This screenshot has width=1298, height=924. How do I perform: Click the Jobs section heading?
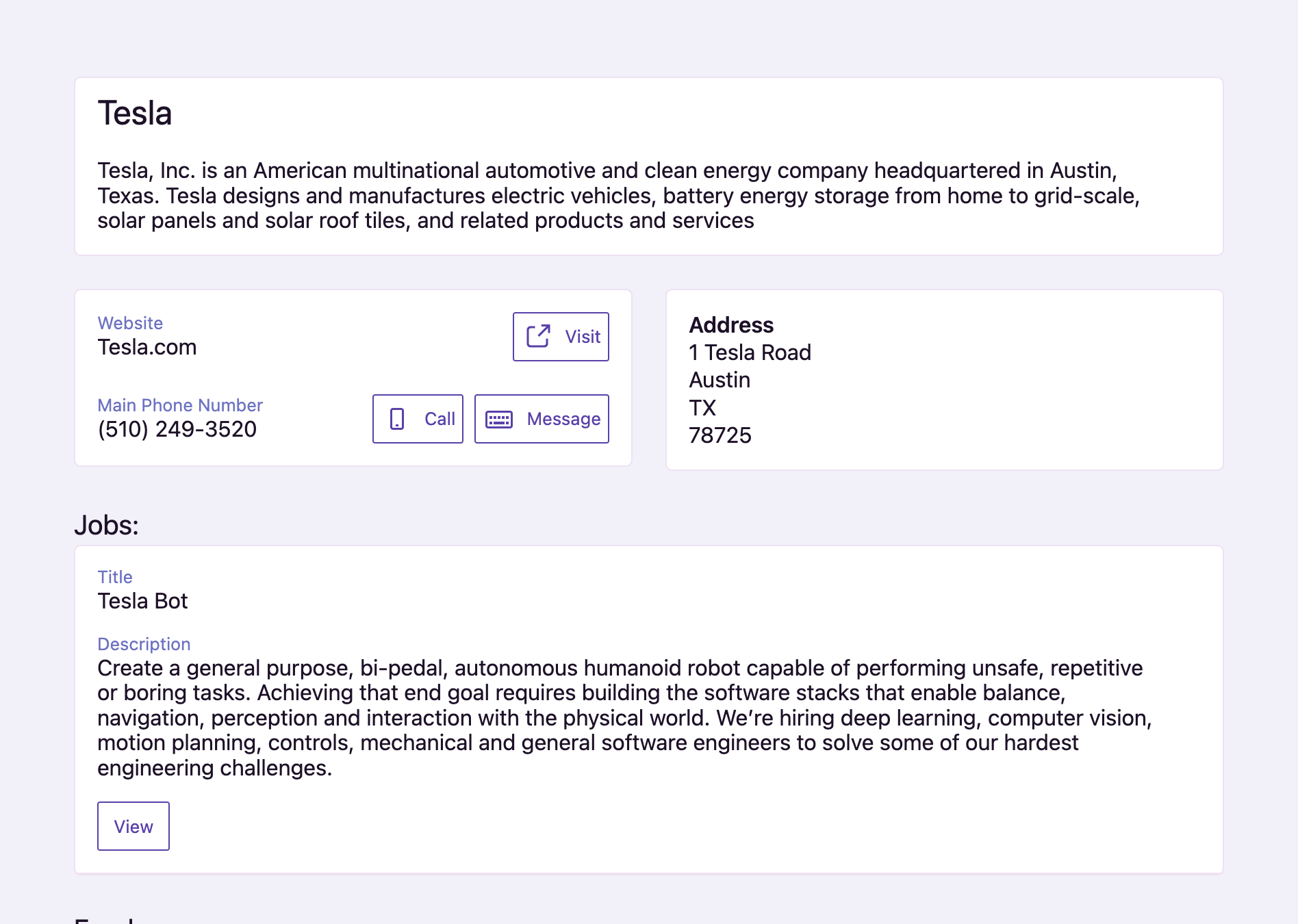106,525
